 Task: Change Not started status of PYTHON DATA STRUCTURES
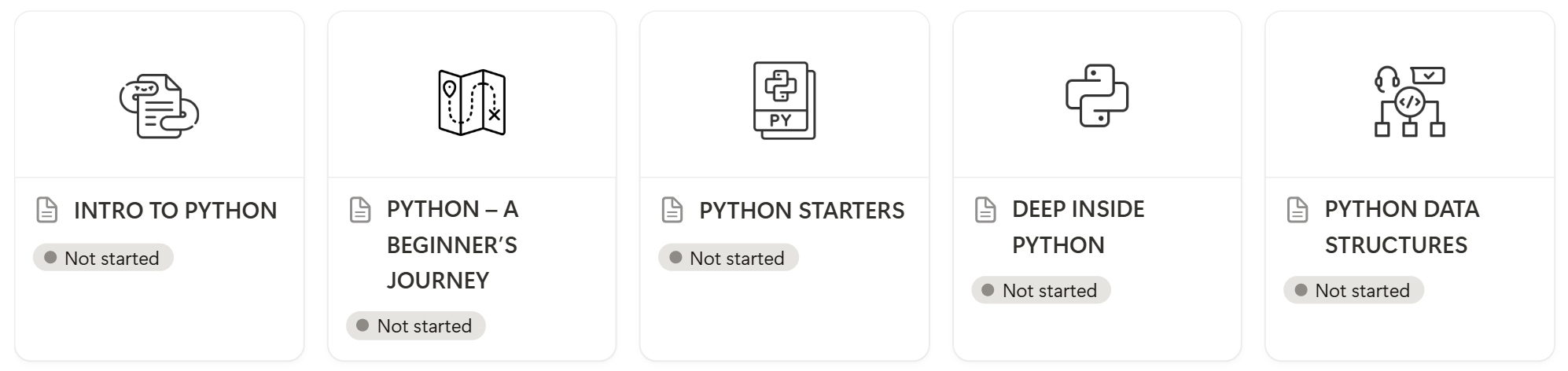pyautogui.click(x=1353, y=290)
